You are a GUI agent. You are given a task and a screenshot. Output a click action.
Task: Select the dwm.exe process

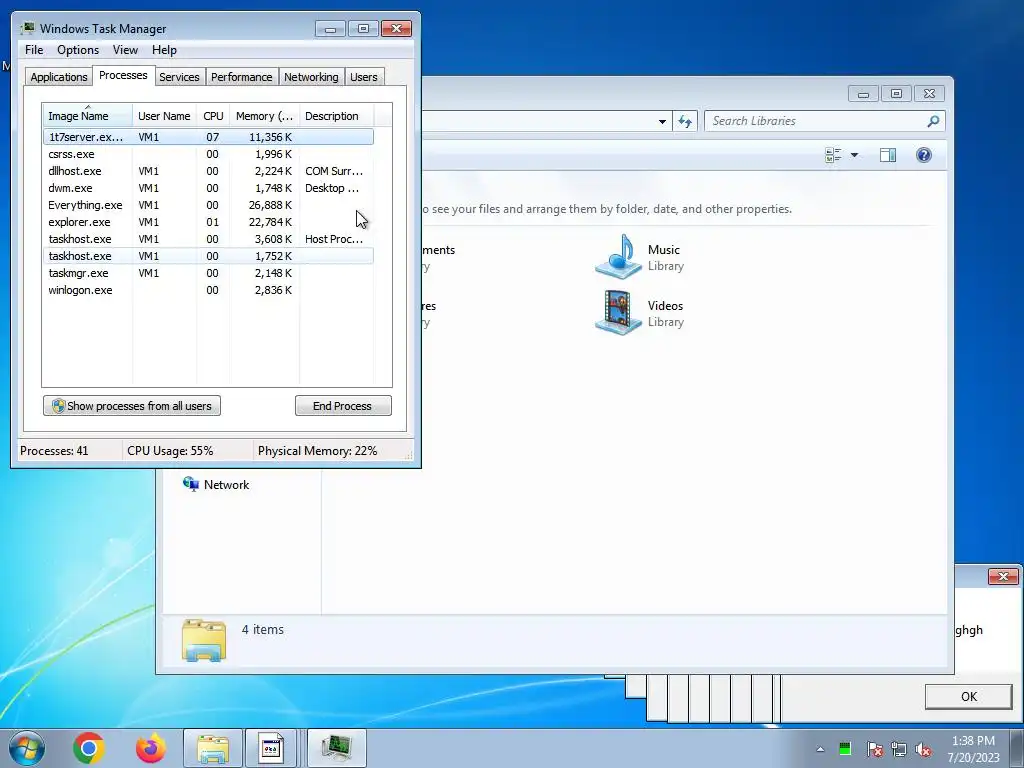(x=208, y=188)
